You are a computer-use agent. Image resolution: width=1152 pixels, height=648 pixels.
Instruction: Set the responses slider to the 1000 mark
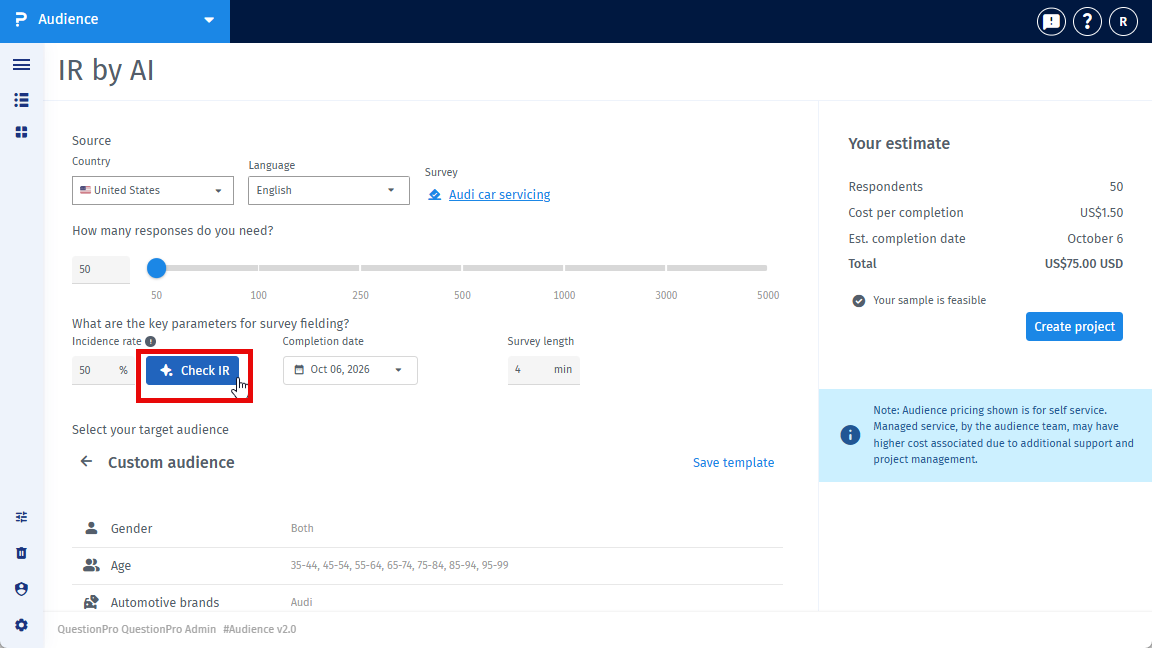564,268
